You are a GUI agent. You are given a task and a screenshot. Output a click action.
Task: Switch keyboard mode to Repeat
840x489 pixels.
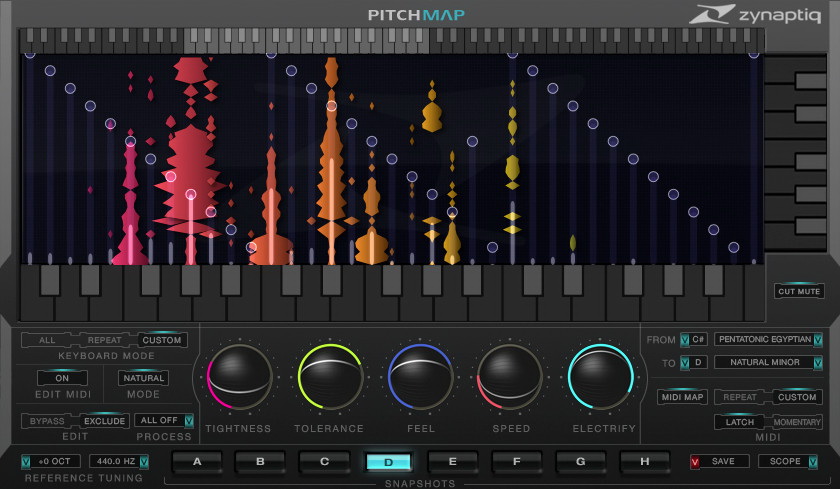104,340
